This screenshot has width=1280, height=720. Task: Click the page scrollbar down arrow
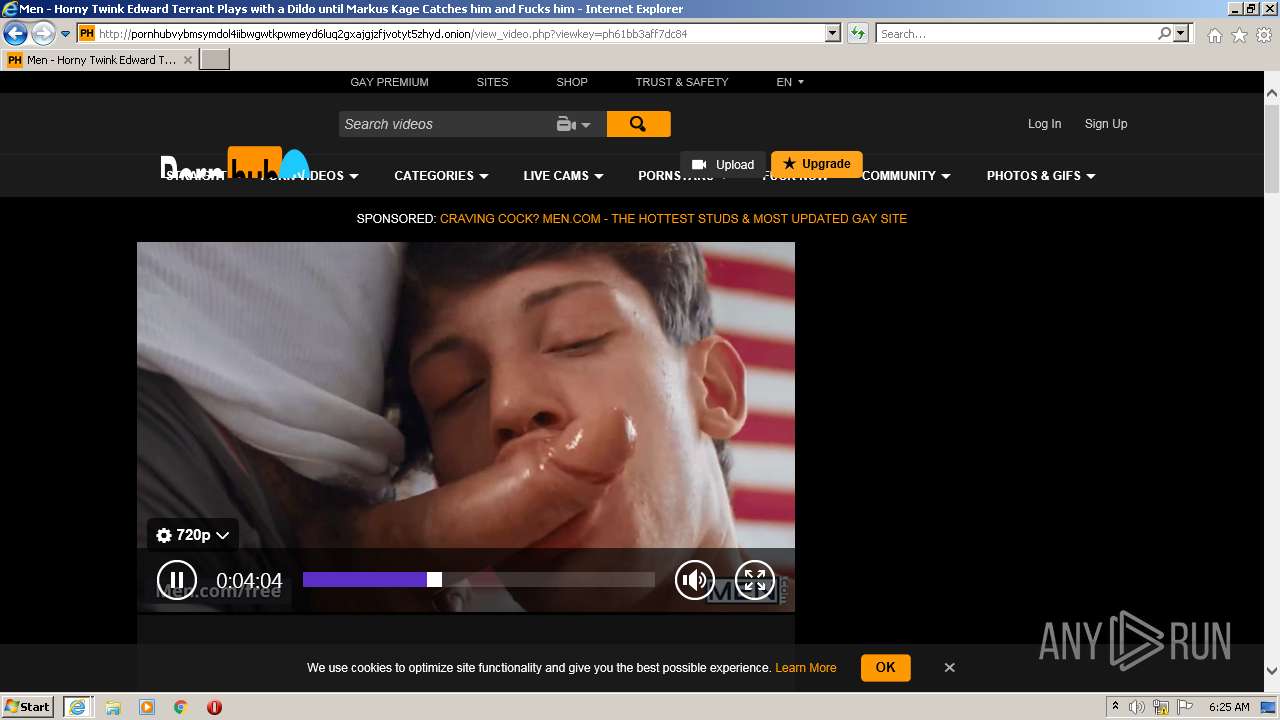[x=1272, y=670]
